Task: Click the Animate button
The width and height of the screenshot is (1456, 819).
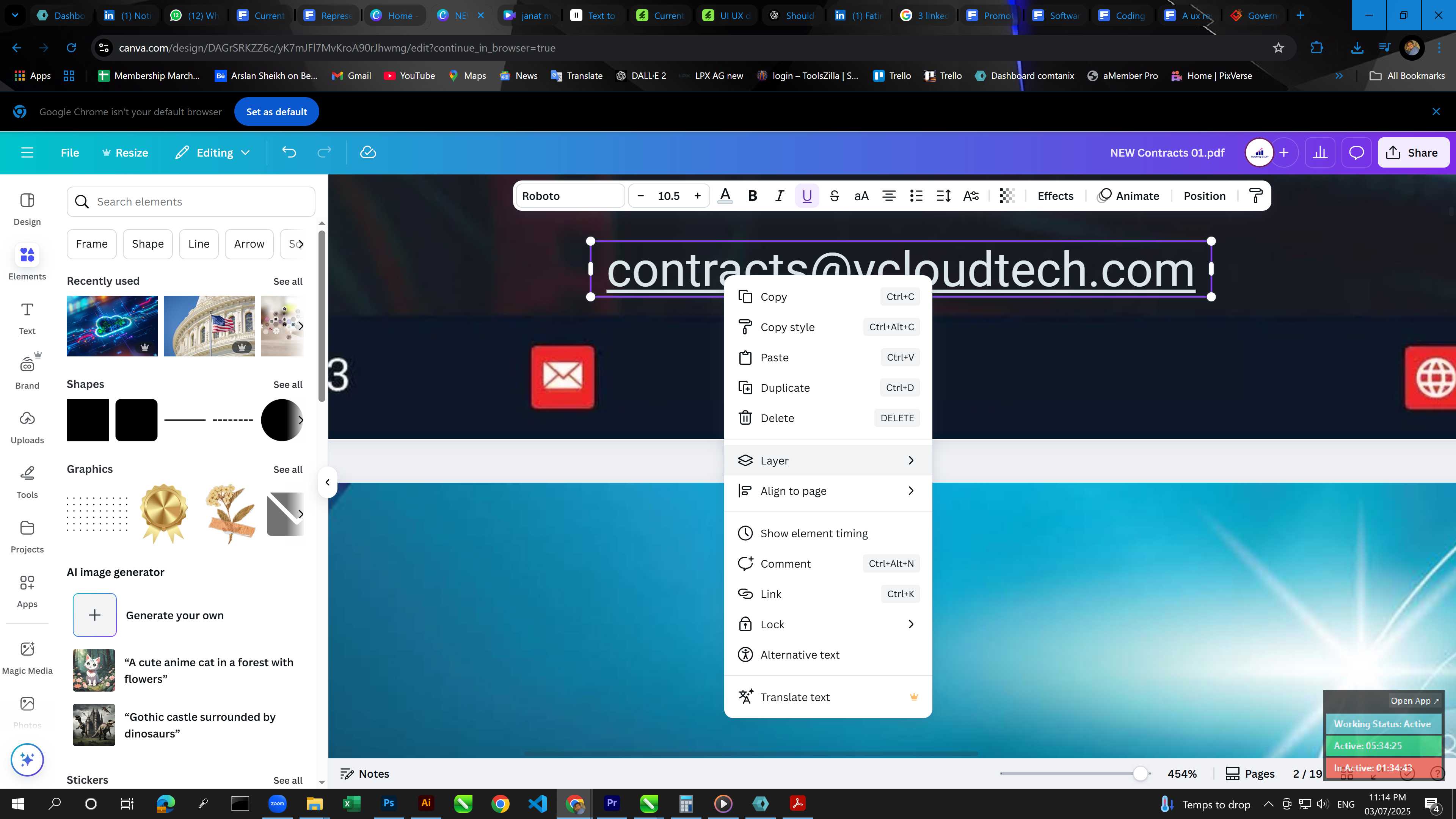Action: pyautogui.click(x=1128, y=196)
